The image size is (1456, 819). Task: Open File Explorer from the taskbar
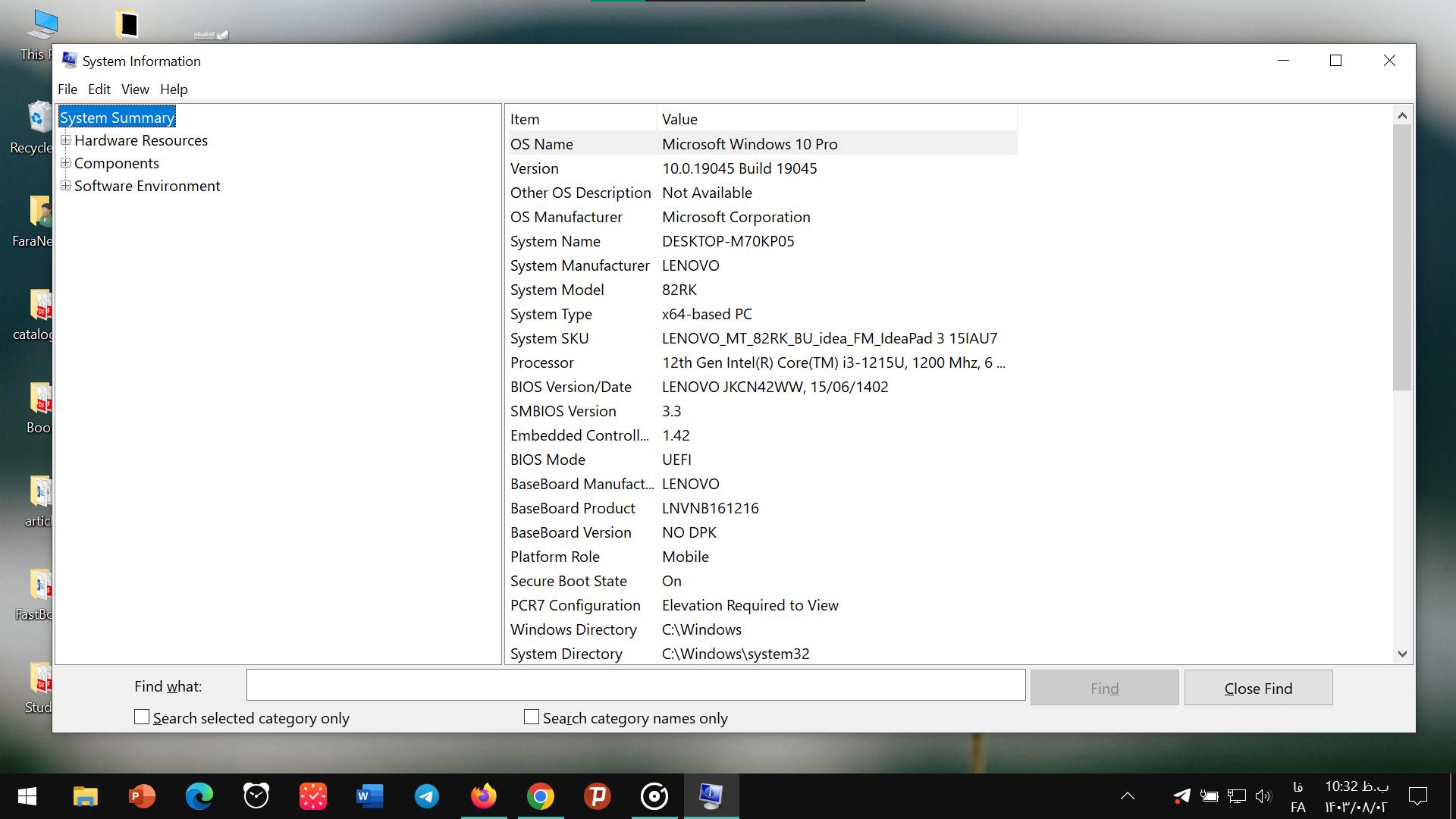pos(84,796)
